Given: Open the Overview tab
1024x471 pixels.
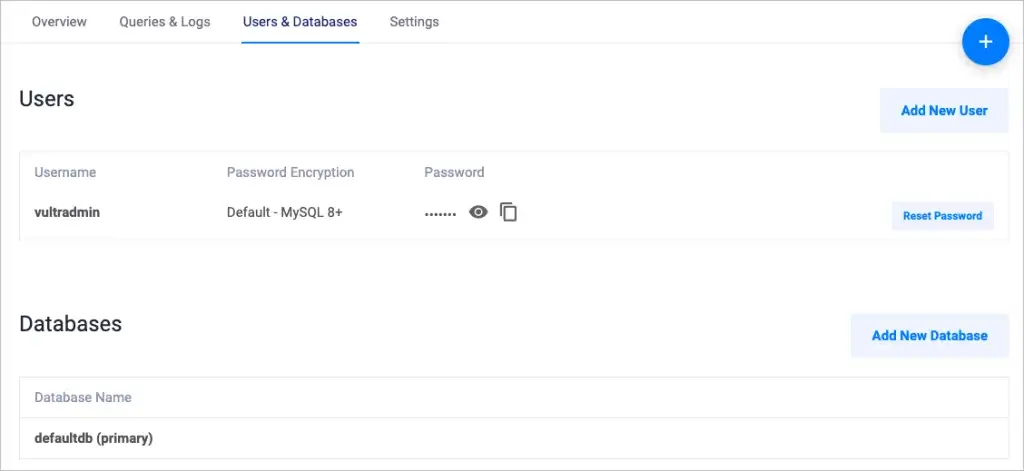Looking at the screenshot, I should 59,21.
